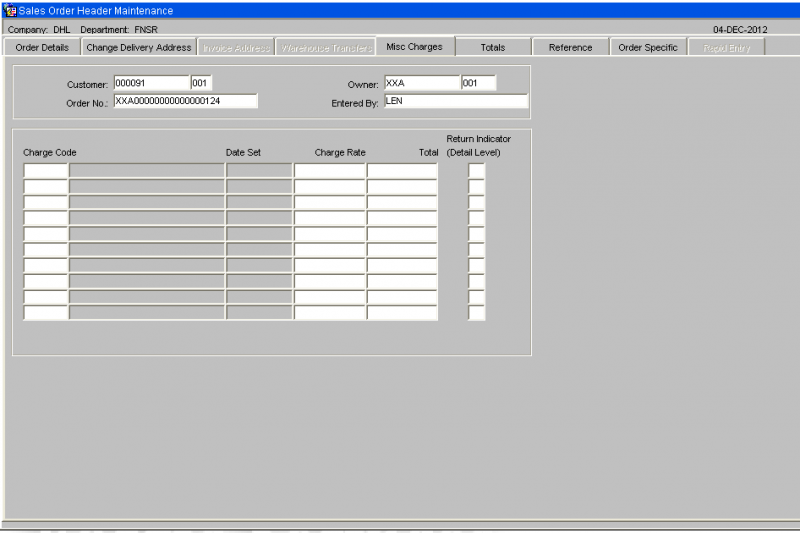This screenshot has width=800, height=533.
Task: Tick the sixth row Return Indicator box
Action: [x=476, y=249]
